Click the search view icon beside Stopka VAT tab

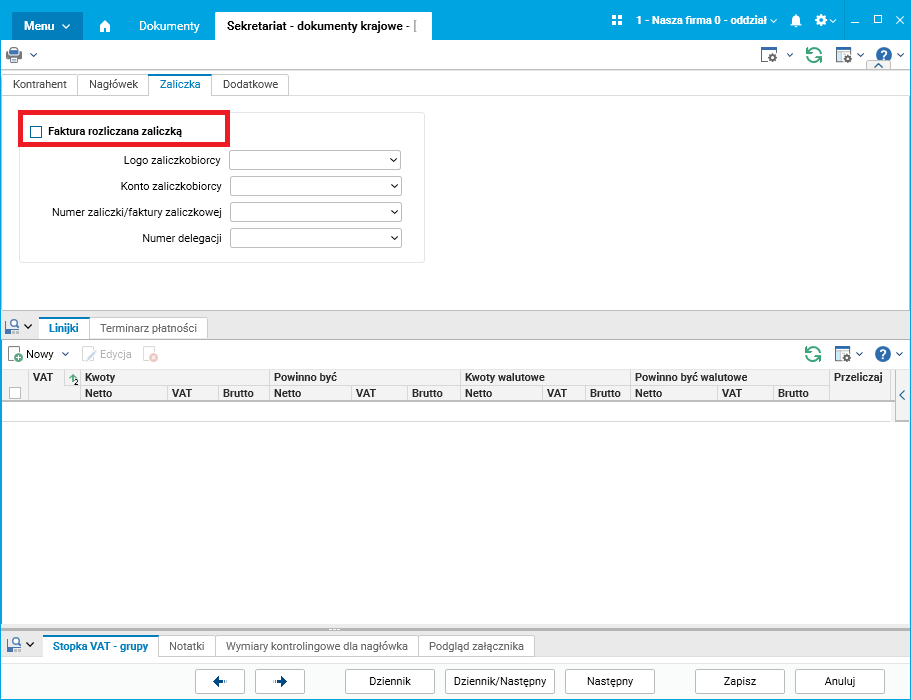pos(14,645)
